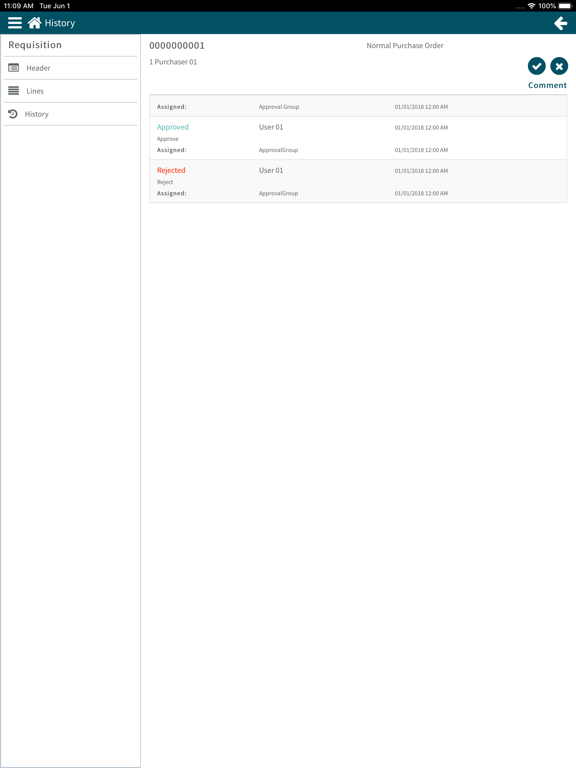Viewport: 576px width, 768px height.
Task: Click the Lines list icon
Action: click(x=14, y=91)
